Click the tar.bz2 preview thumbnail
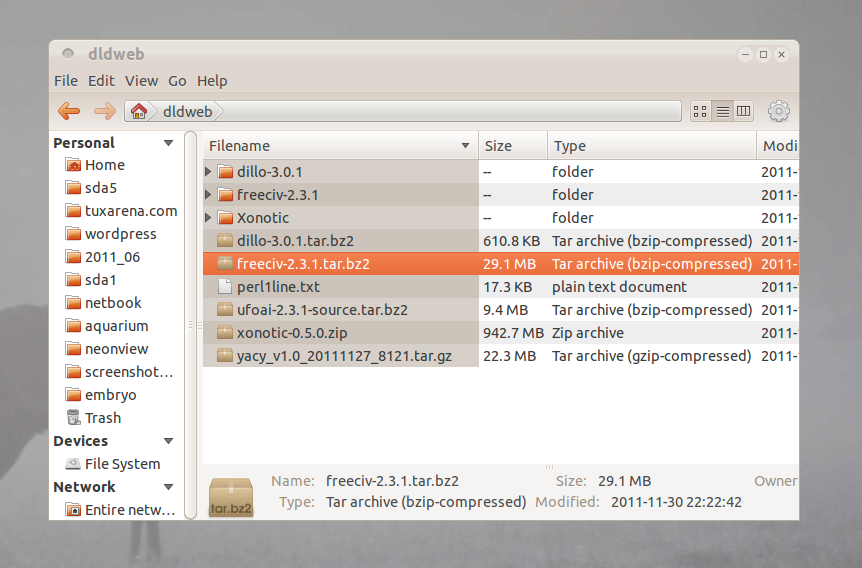 tap(231, 497)
